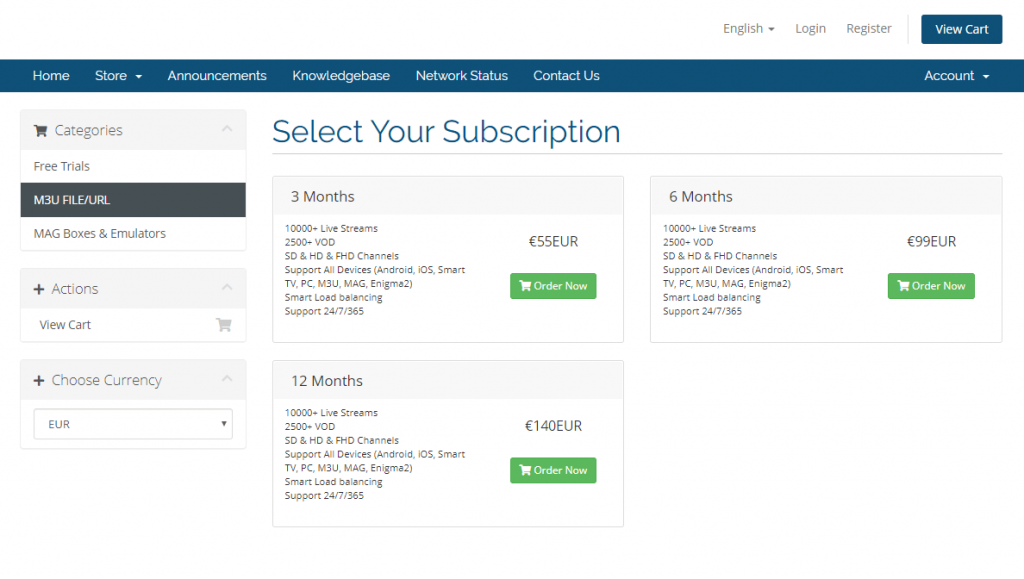The width and height of the screenshot is (1024, 579).
Task: Click the 3 Months plan title
Action: [323, 196]
